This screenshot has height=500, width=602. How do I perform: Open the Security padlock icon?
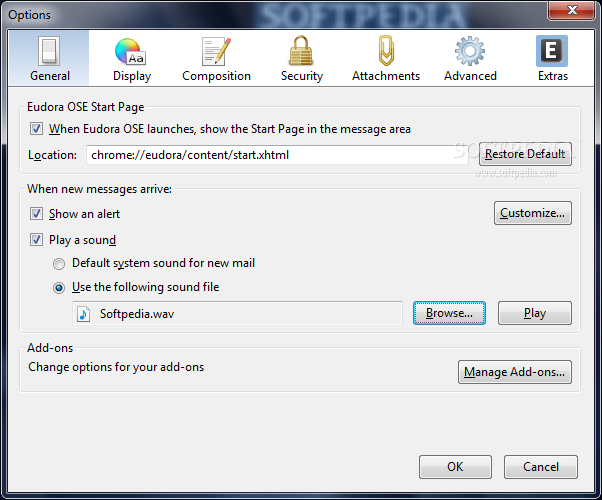(301, 51)
